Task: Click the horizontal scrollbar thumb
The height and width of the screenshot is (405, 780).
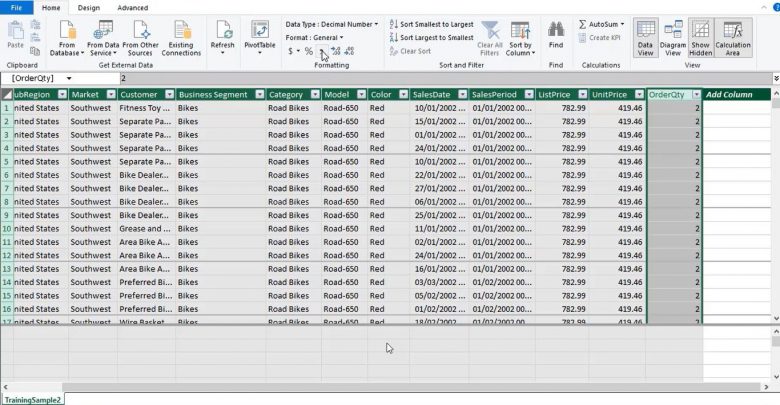Action: 411,387
